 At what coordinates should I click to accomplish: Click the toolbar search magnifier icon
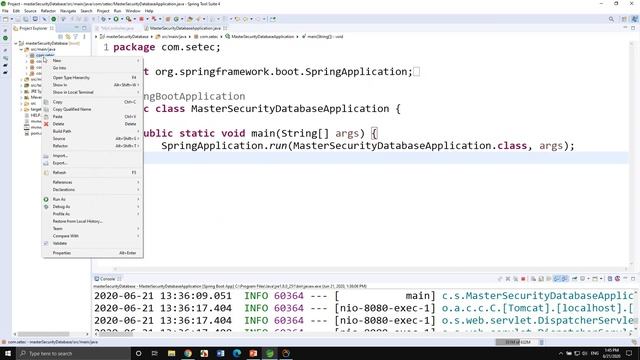pos(611,19)
